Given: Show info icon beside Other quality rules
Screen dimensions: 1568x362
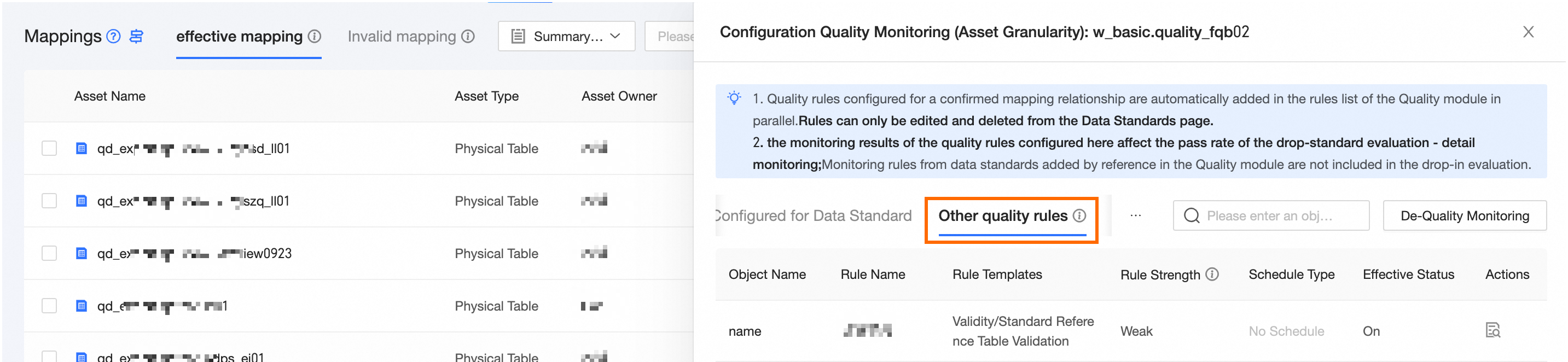Looking at the screenshot, I should pyautogui.click(x=1079, y=215).
